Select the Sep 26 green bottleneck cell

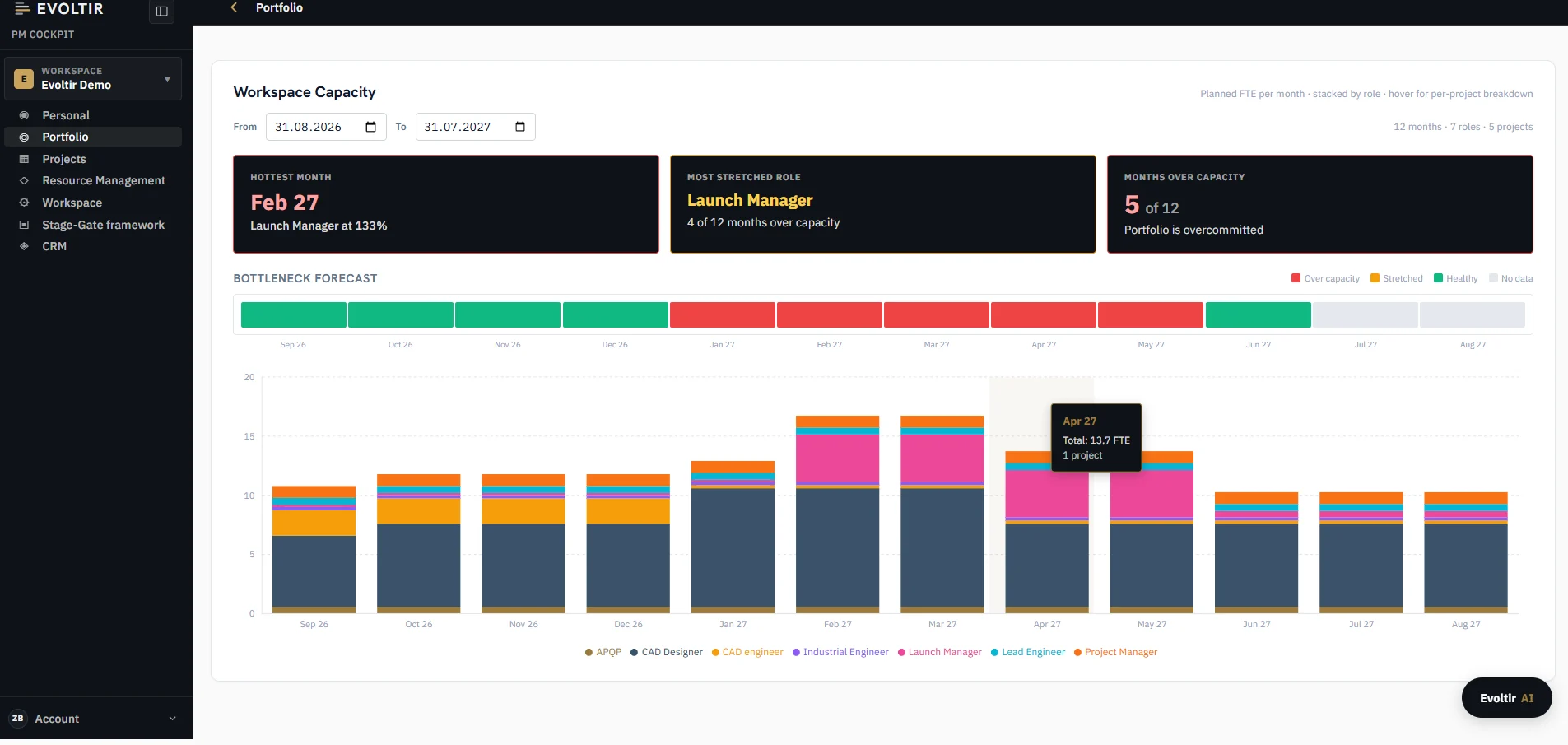click(x=293, y=314)
